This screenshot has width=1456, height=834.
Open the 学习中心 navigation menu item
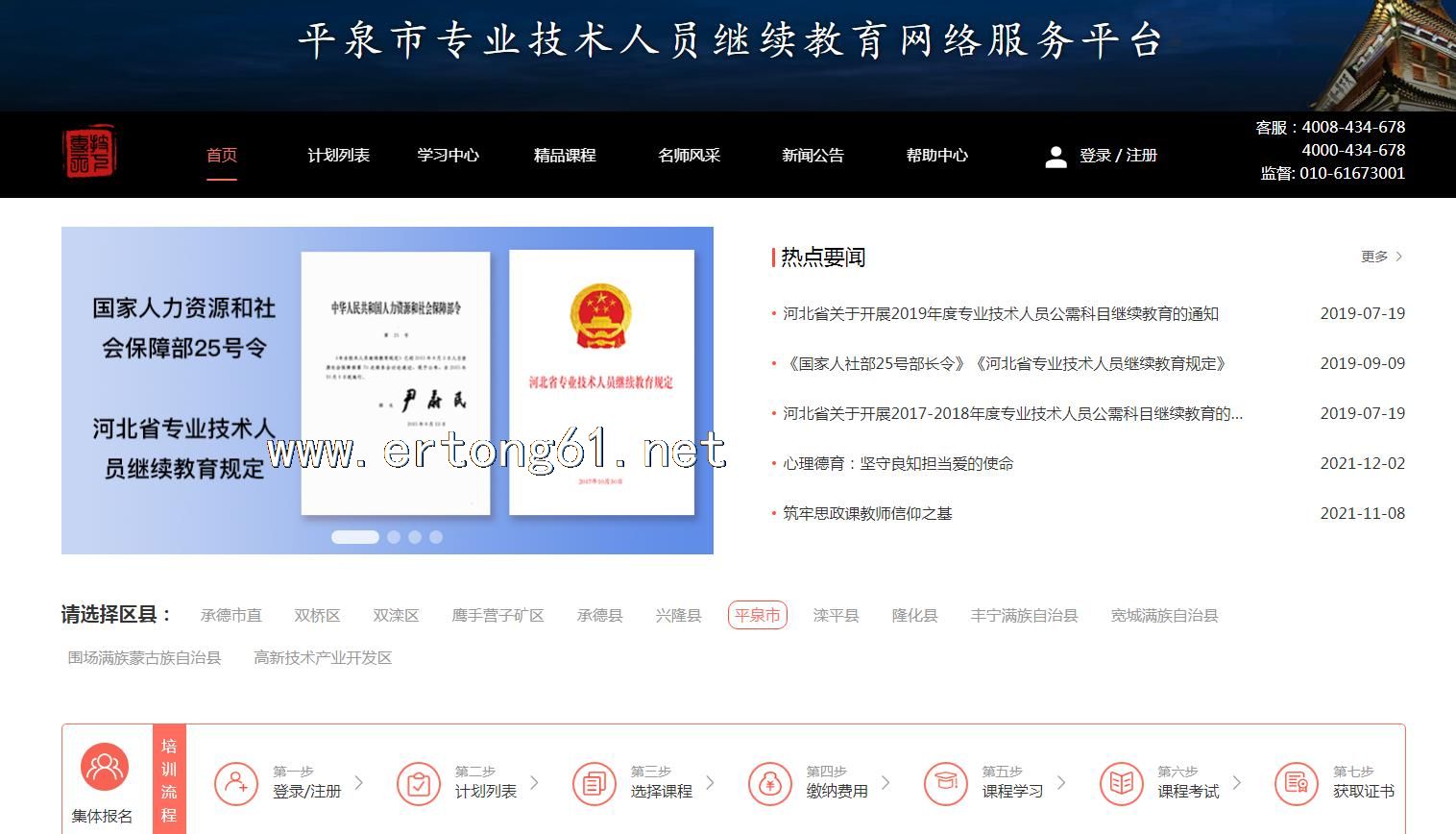click(448, 156)
